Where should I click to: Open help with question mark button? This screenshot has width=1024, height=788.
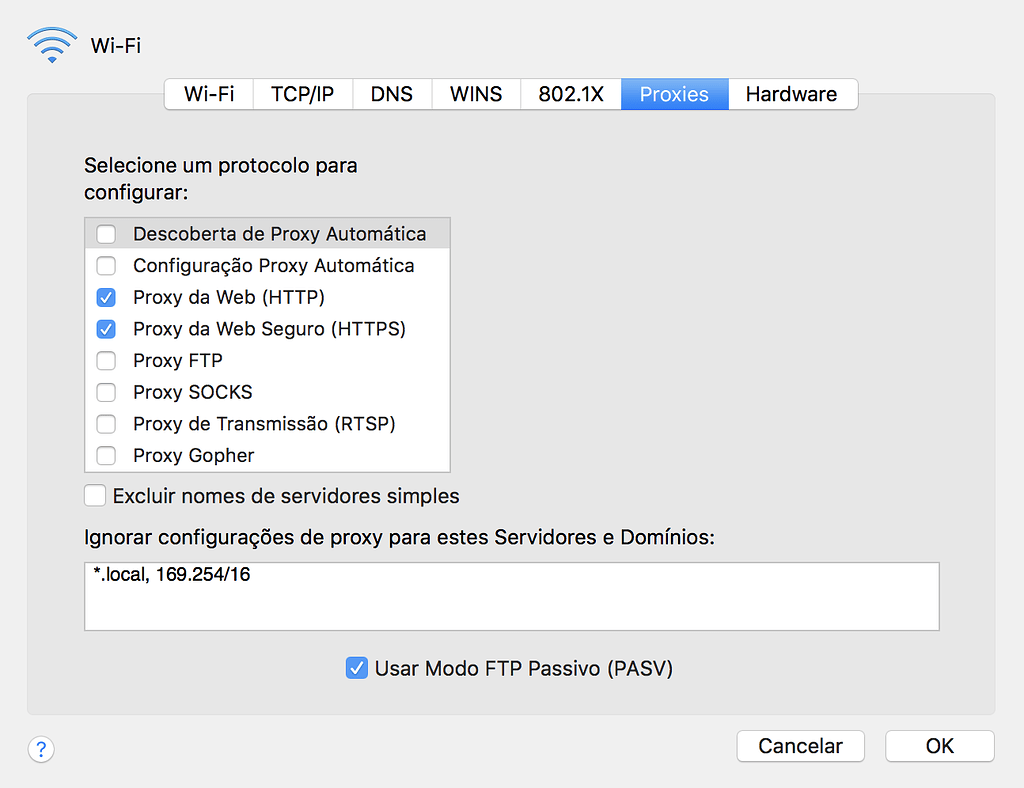tap(41, 749)
